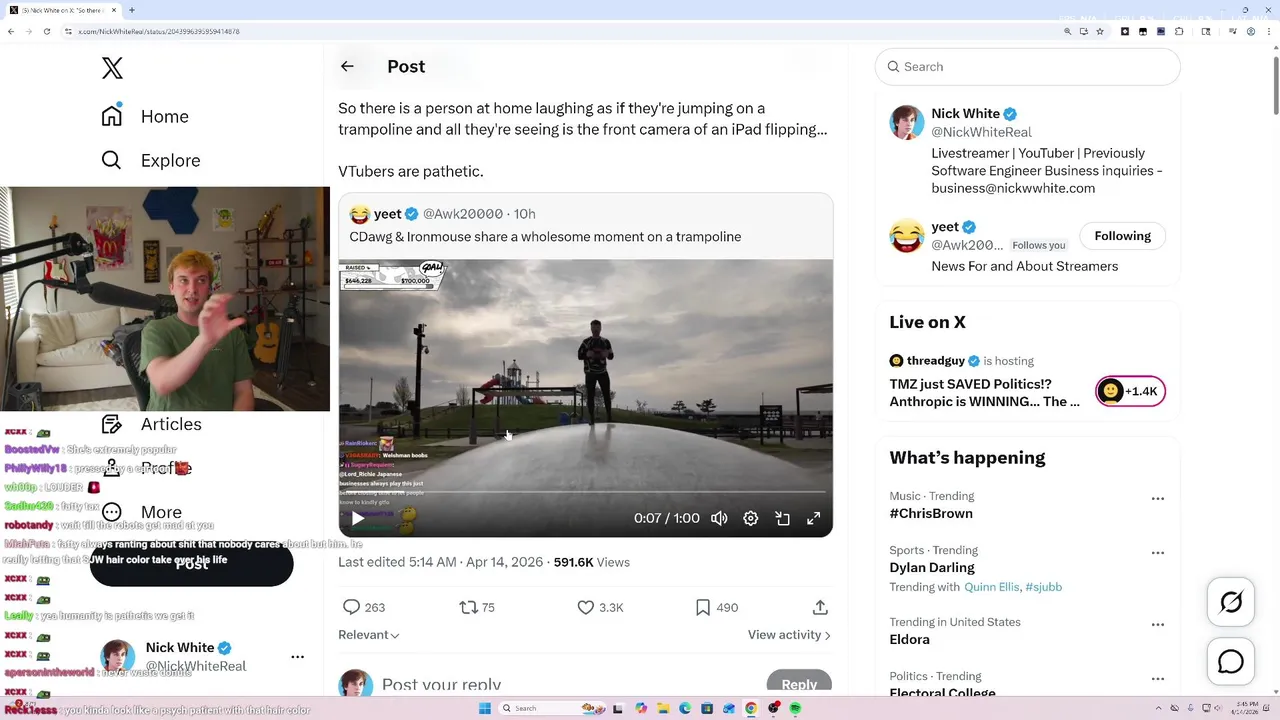Open more options for the Politics trend
1280x720 pixels.
[1158, 678]
